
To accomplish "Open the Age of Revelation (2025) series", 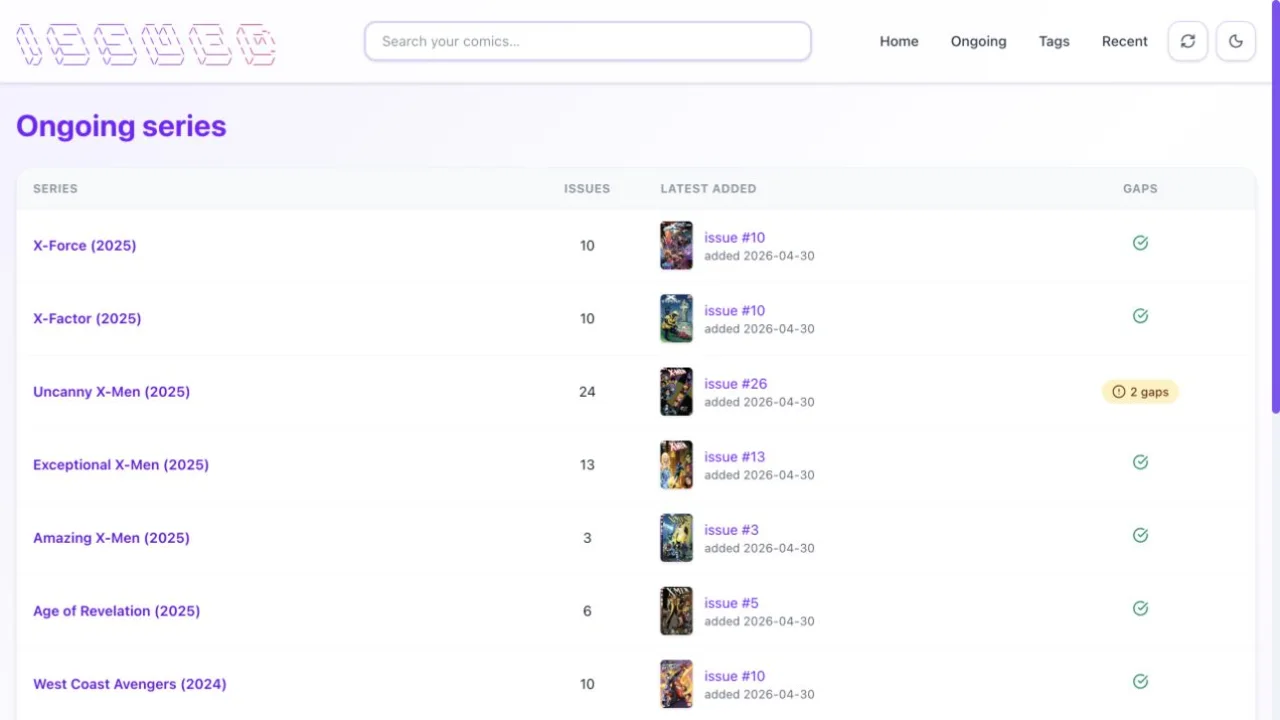I will (x=117, y=610).
